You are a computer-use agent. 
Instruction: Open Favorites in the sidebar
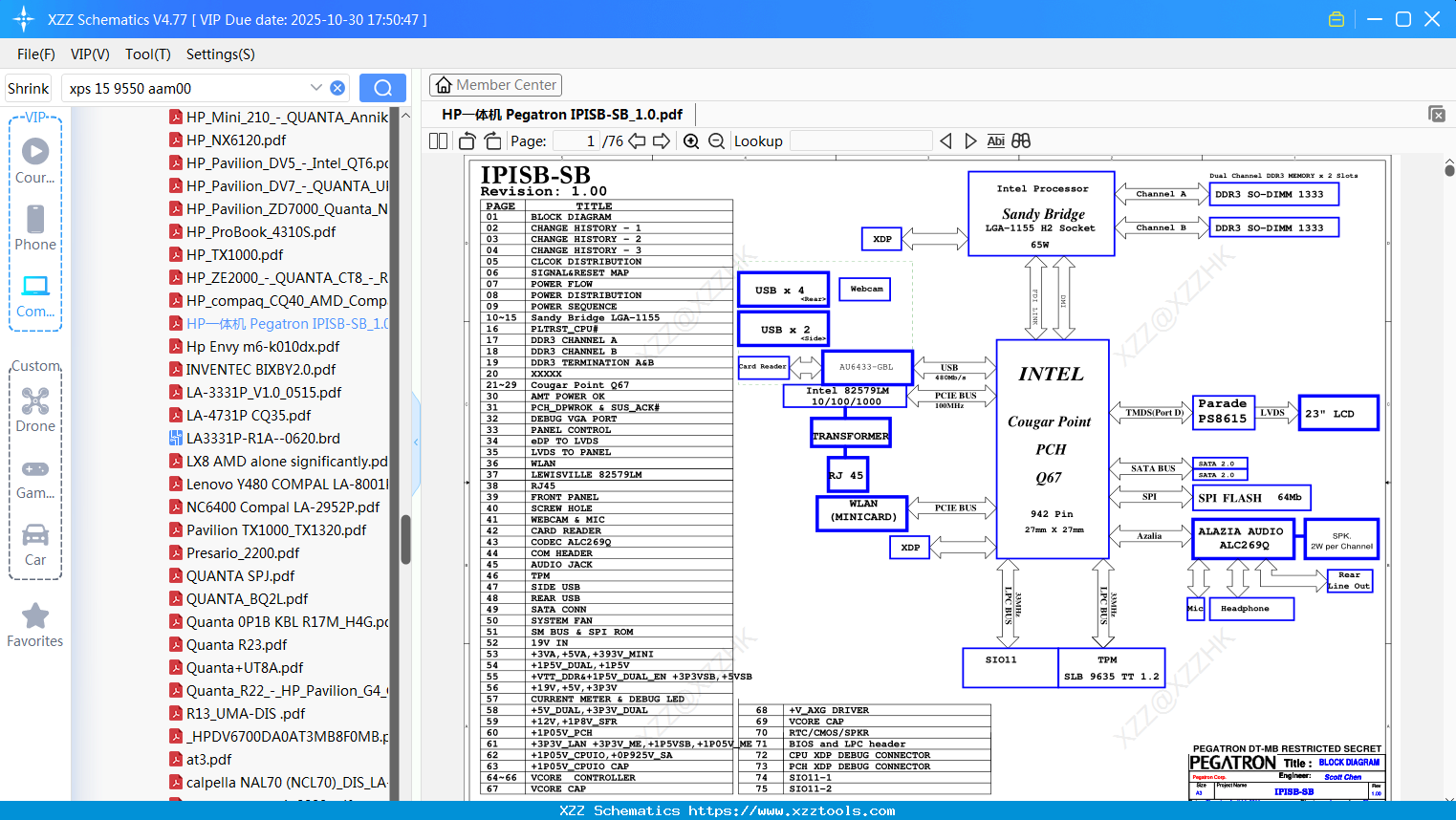pyautogui.click(x=35, y=625)
